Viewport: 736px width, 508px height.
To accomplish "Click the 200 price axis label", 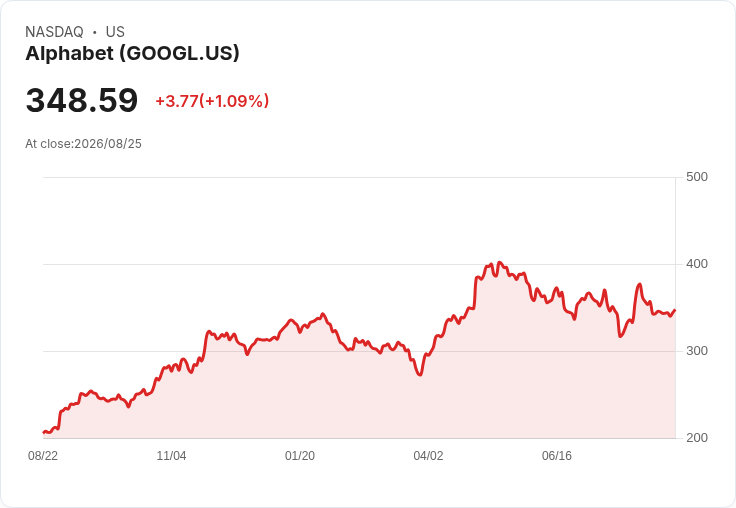I will [x=697, y=438].
